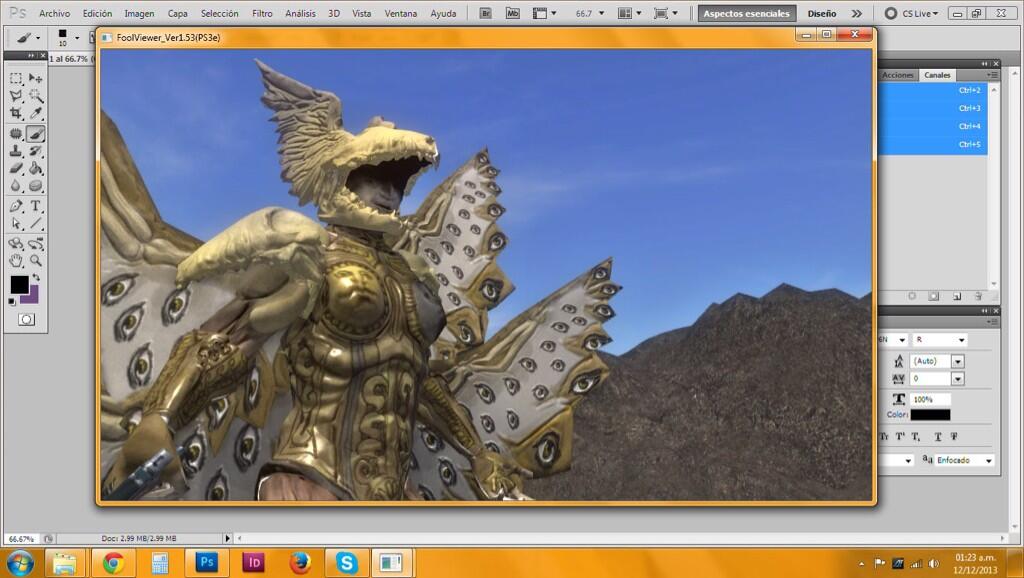Select the Eyedropper tool
The width and height of the screenshot is (1024, 578).
pos(35,114)
